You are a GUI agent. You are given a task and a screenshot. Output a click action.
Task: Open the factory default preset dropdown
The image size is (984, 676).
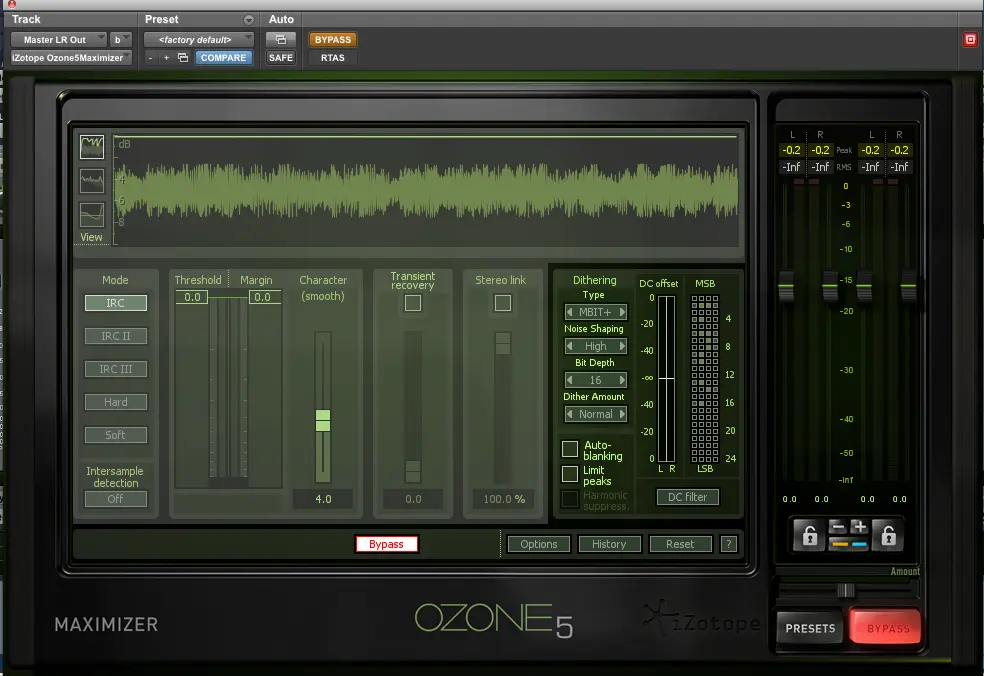tap(199, 40)
